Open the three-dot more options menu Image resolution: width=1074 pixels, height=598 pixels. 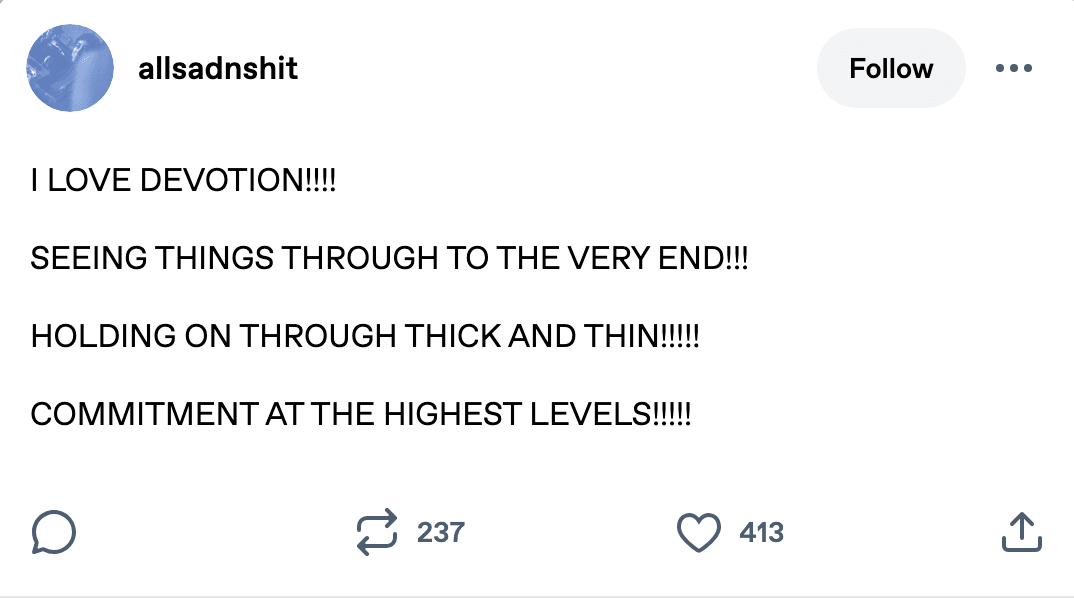click(x=1013, y=69)
